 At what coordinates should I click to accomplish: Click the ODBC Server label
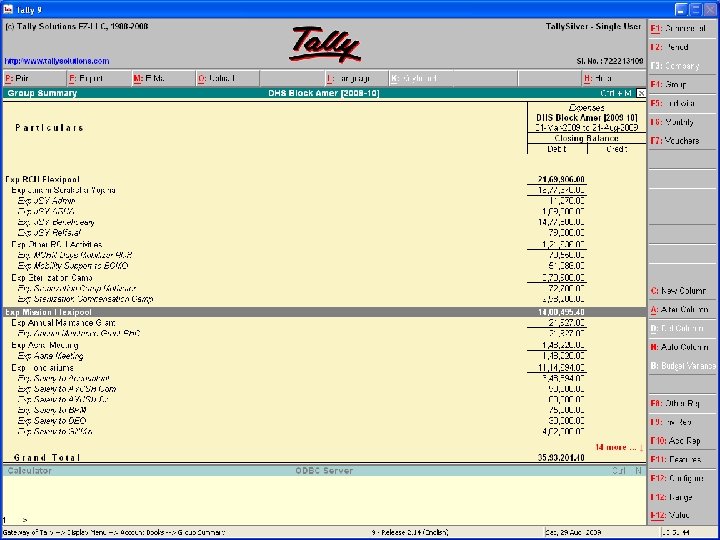click(x=324, y=471)
